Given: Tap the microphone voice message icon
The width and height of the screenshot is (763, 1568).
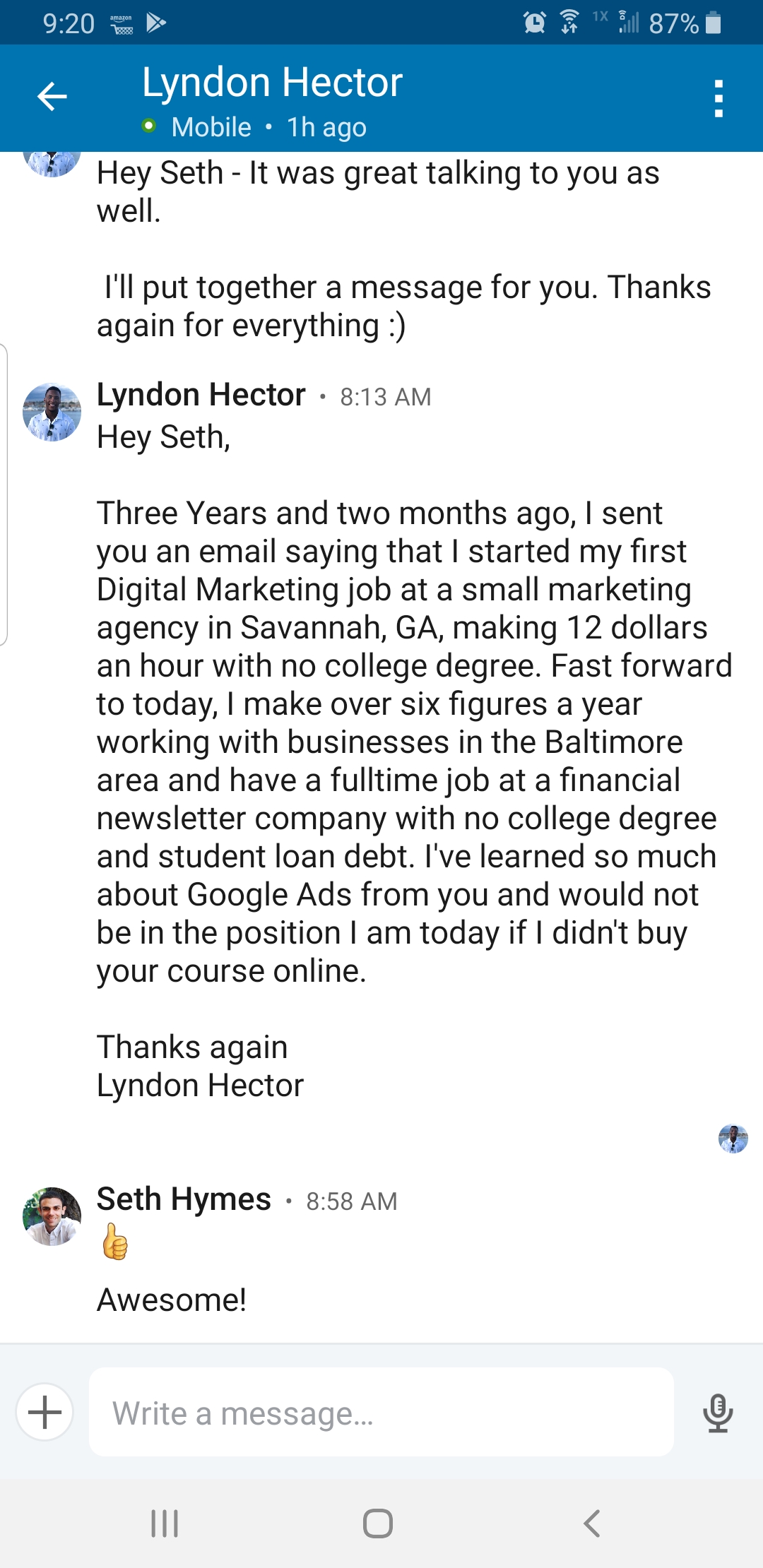Looking at the screenshot, I should click(x=718, y=1412).
